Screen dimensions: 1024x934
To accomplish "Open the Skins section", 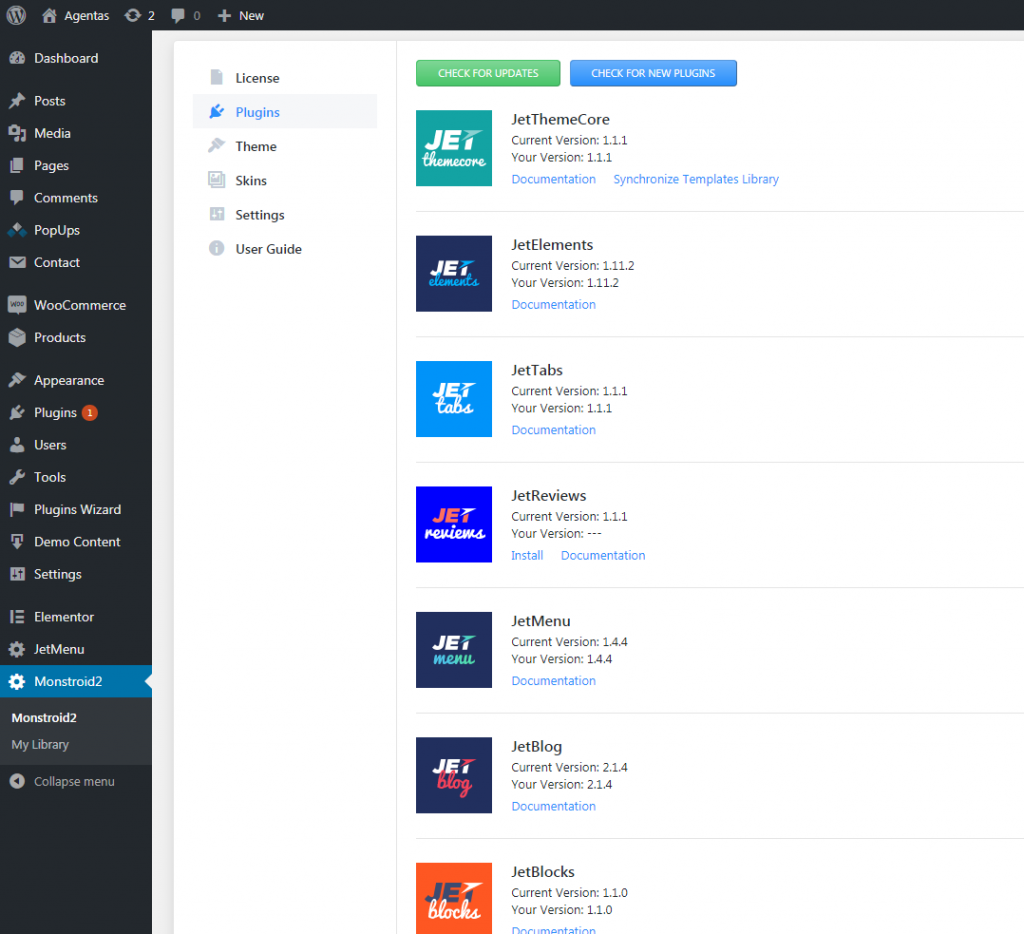I will click(254, 180).
